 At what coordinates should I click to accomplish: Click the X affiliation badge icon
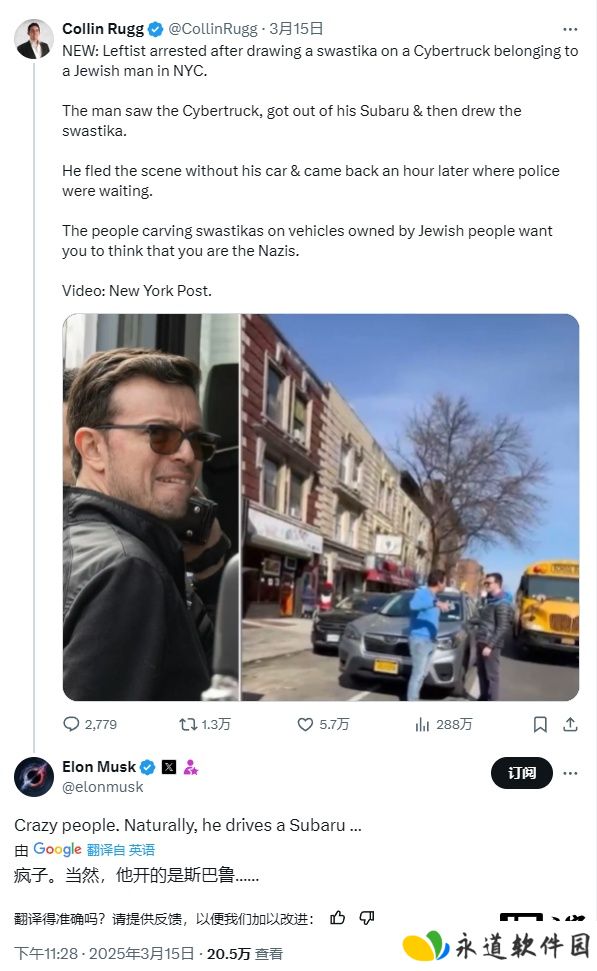pos(168,767)
